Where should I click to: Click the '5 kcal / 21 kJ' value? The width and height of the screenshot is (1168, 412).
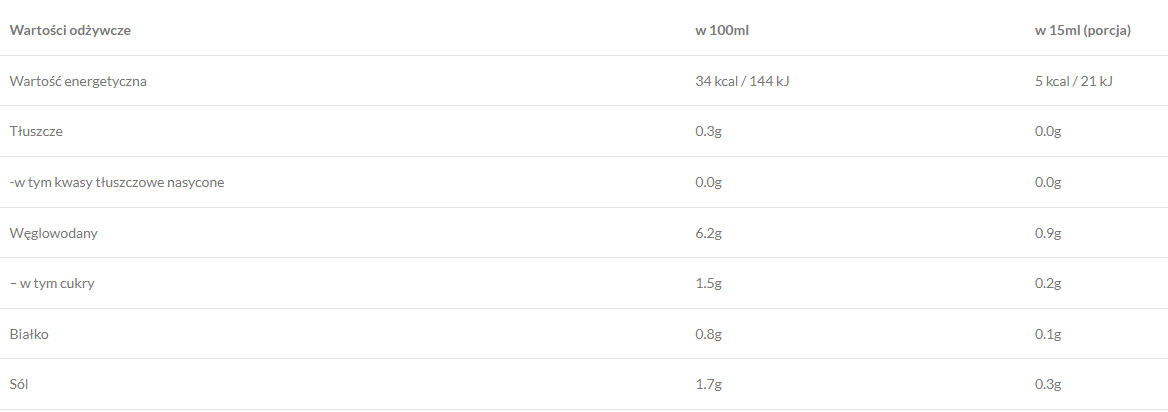point(1073,81)
